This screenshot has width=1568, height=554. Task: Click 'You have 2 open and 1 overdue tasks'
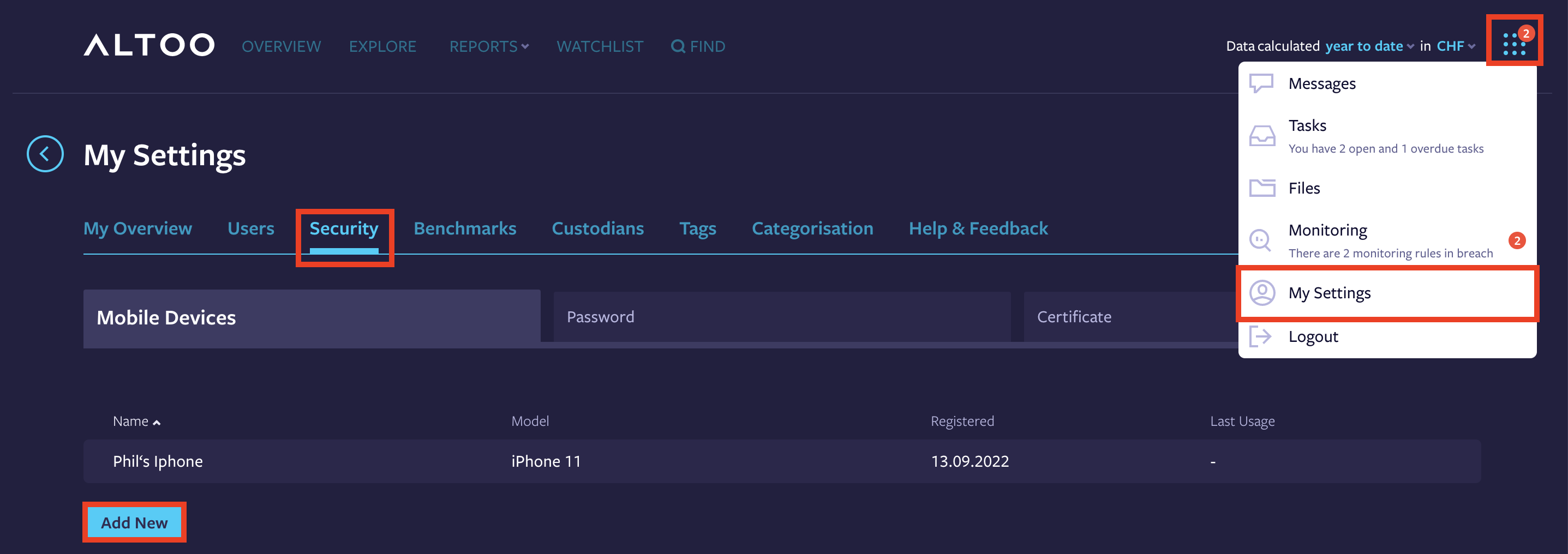click(x=1386, y=148)
